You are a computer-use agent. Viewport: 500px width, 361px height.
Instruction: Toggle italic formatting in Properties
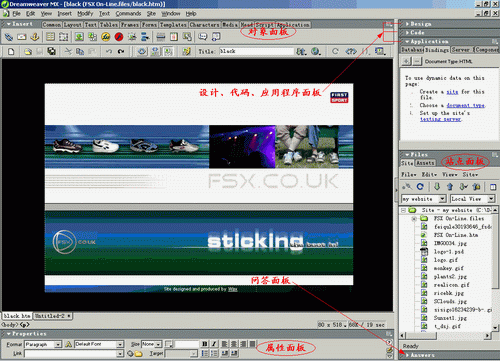click(214, 344)
